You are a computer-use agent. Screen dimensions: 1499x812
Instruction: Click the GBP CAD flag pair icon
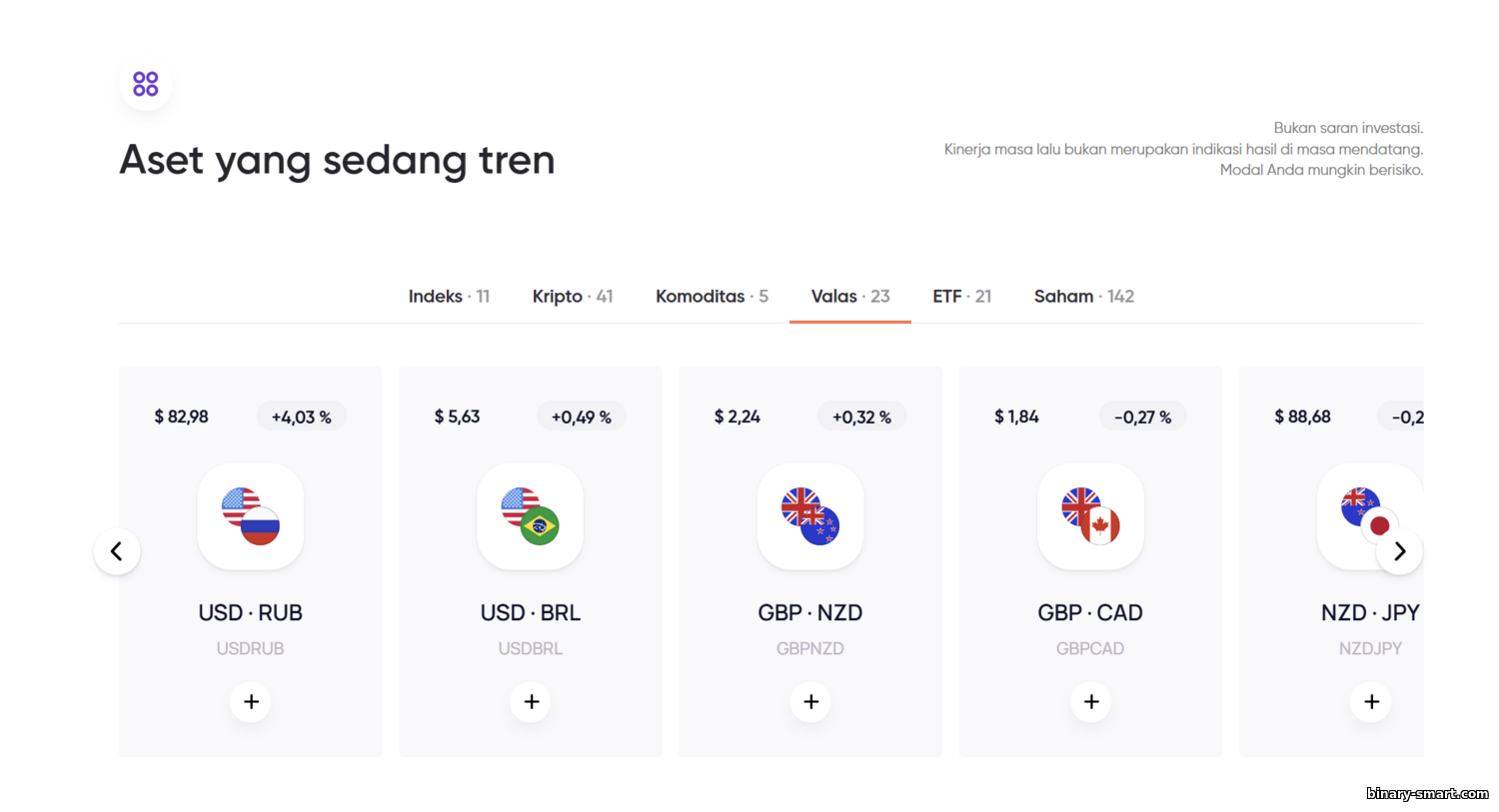tap(1090, 516)
